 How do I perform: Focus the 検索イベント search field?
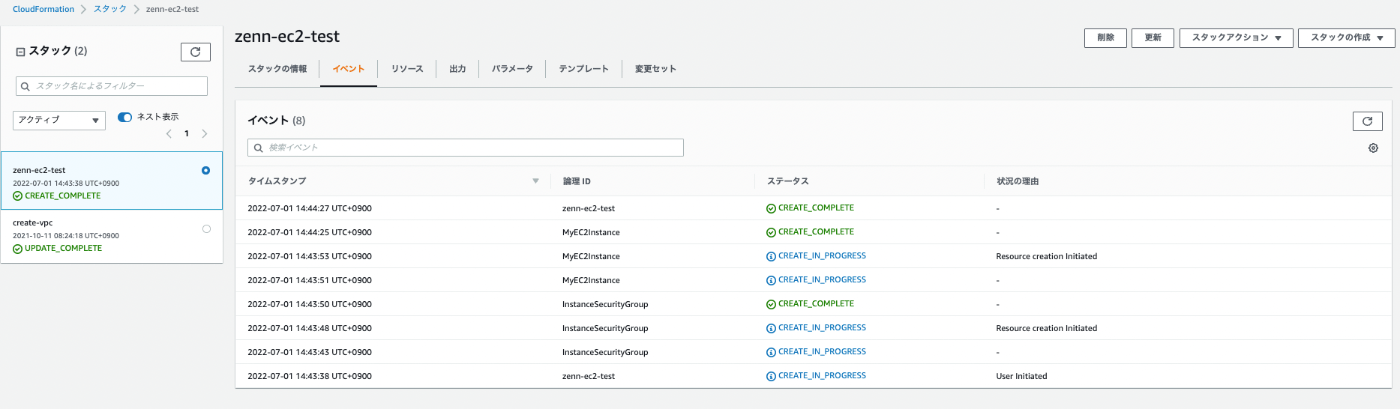[465, 148]
